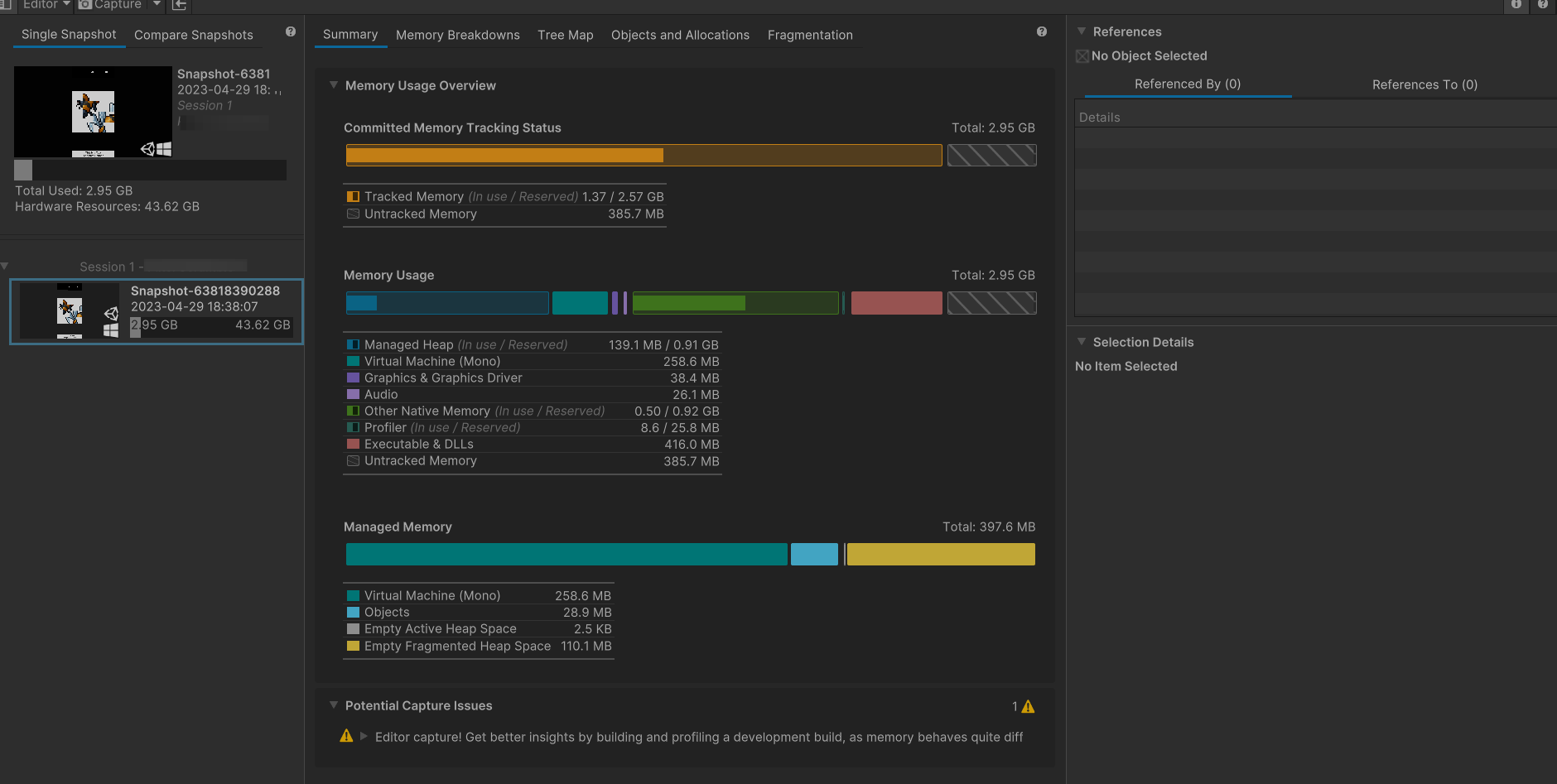Select the Audio legend row

pos(533,395)
